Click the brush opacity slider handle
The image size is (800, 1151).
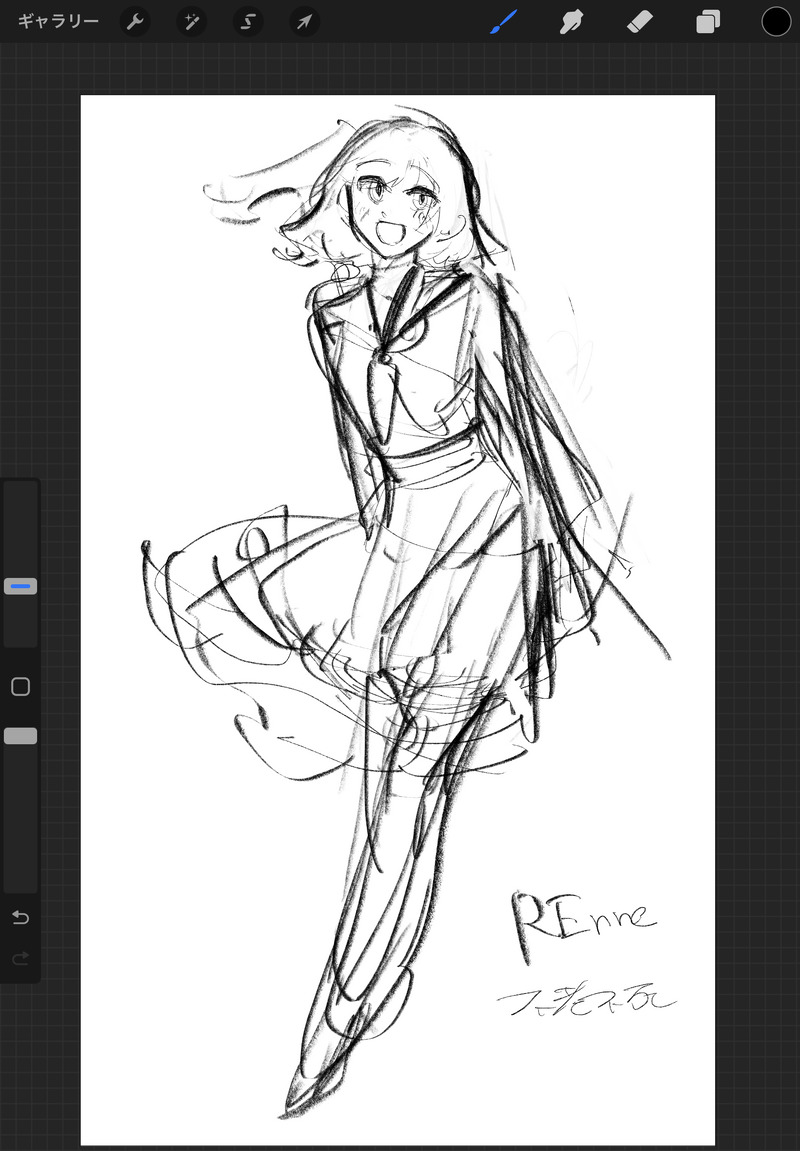[x=21, y=736]
